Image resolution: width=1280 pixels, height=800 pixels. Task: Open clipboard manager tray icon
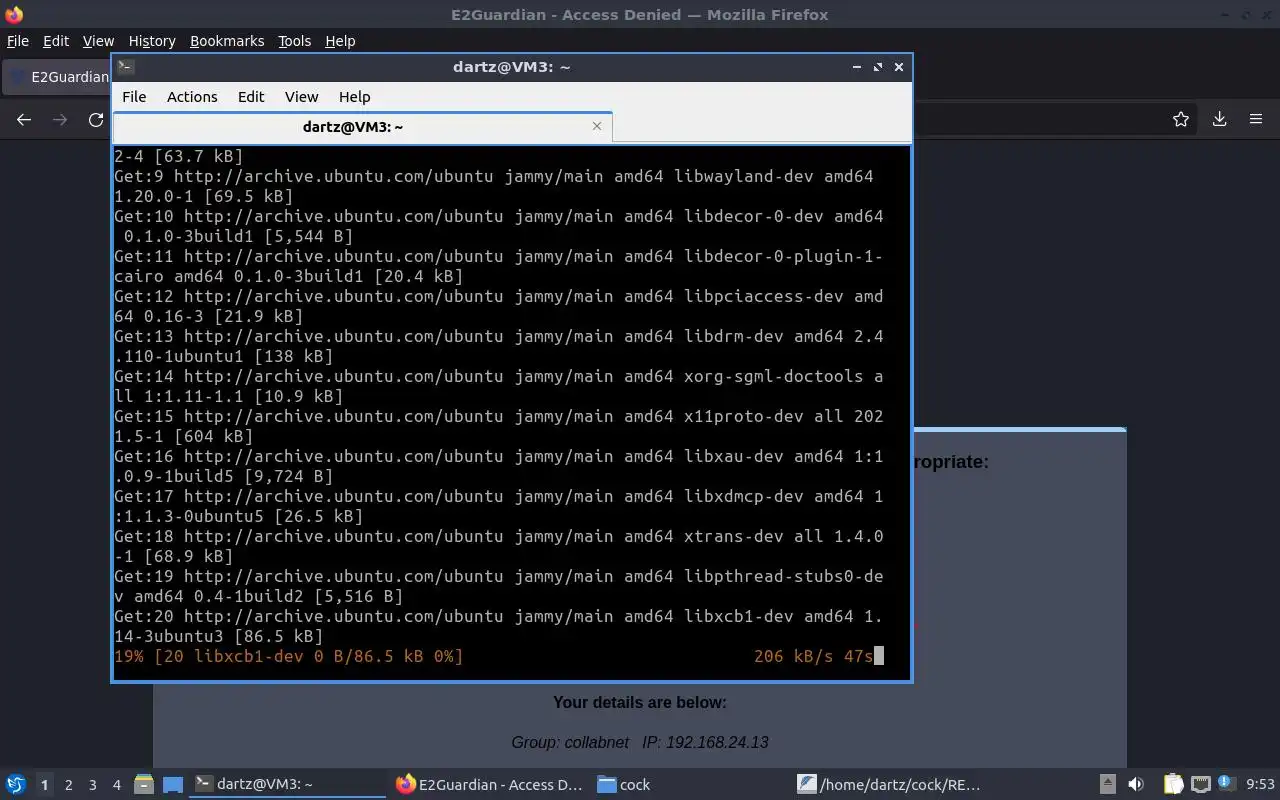[x=1173, y=785]
